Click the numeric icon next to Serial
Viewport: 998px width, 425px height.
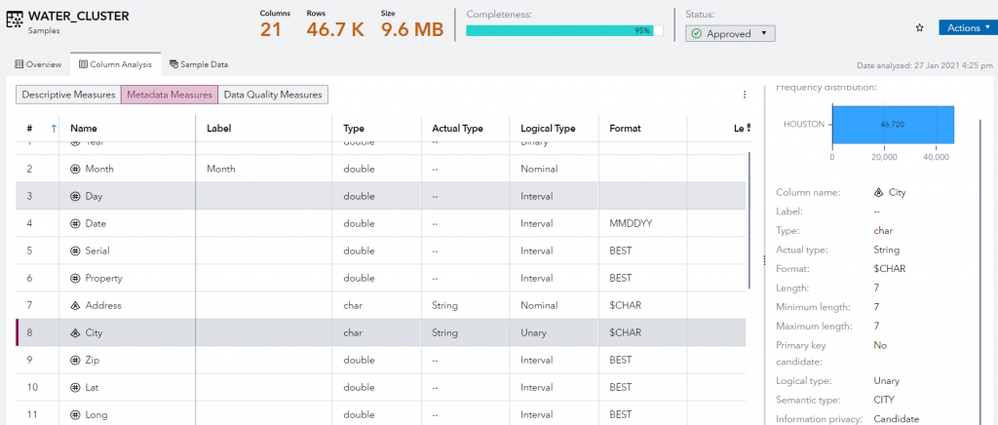point(76,251)
